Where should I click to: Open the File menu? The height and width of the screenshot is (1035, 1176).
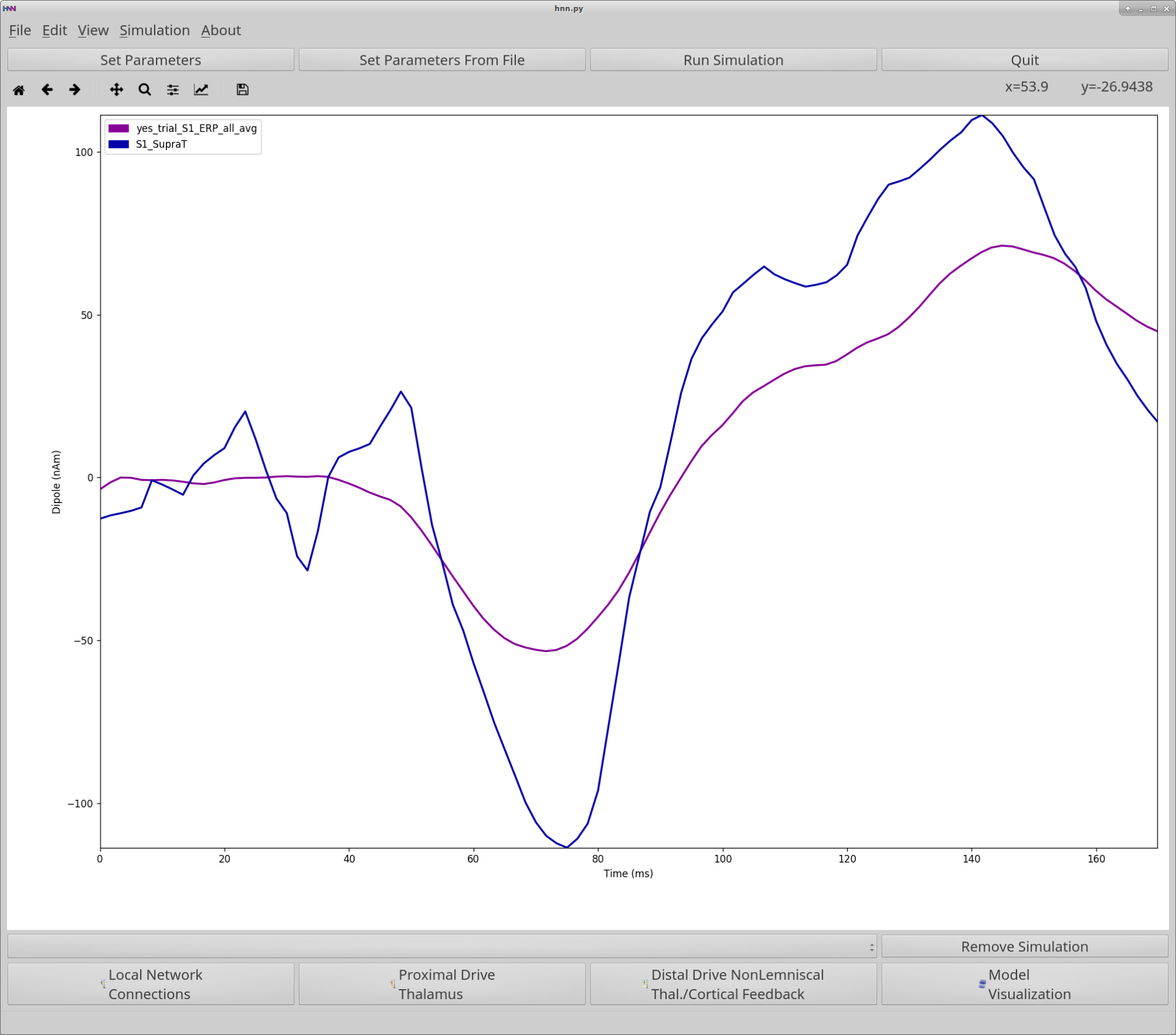tap(19, 30)
